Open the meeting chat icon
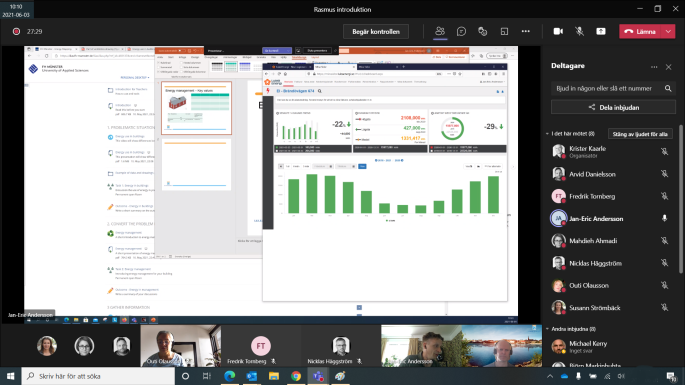Viewport: 685px width, 385px height. 461,31
